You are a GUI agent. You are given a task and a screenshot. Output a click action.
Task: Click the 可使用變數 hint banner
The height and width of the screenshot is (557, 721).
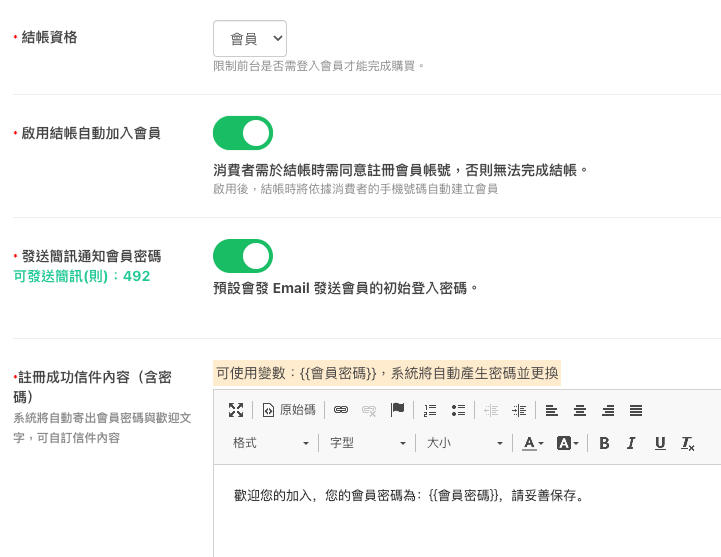point(387,373)
